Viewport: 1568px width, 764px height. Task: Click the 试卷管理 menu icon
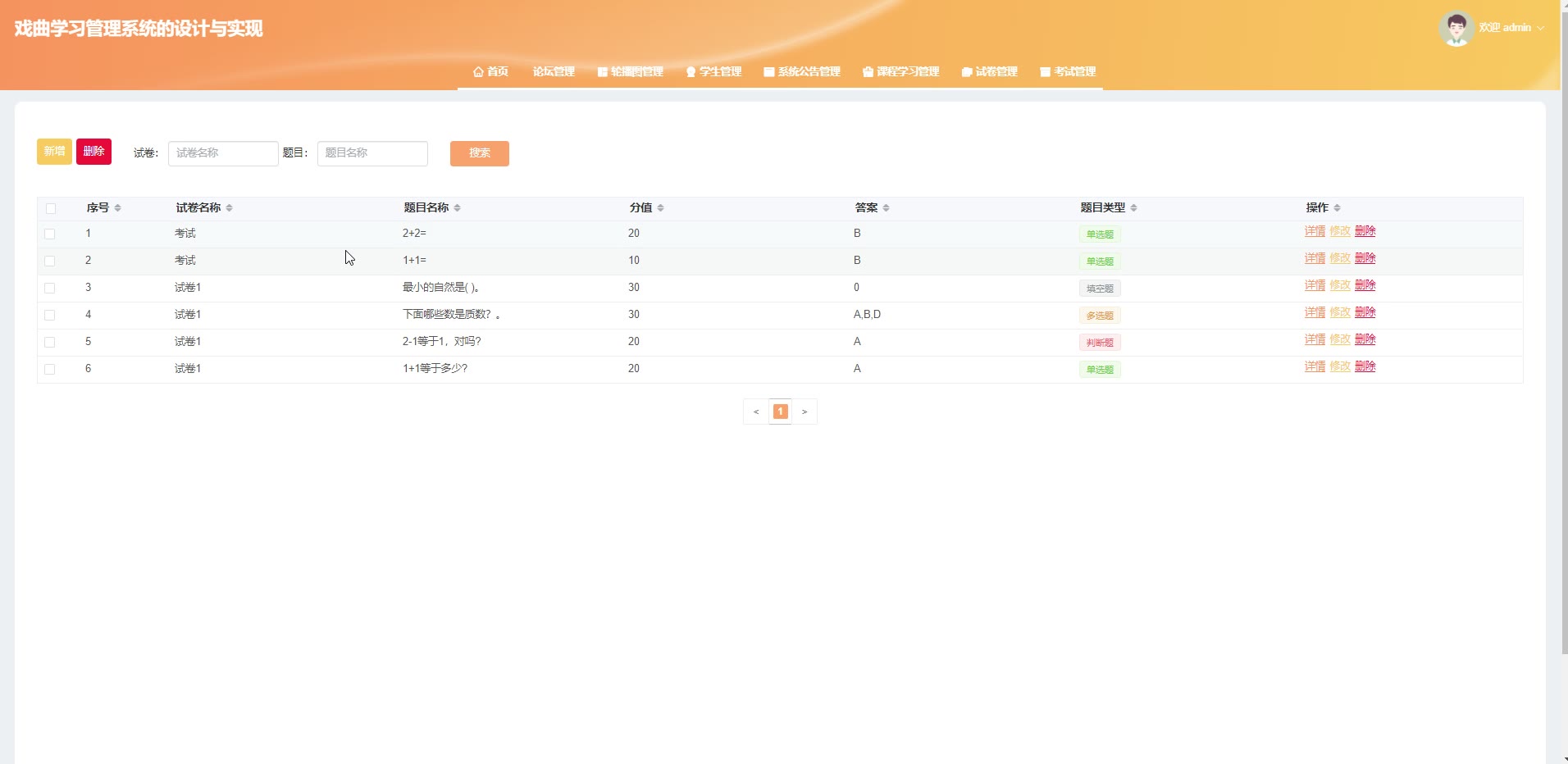(967, 72)
